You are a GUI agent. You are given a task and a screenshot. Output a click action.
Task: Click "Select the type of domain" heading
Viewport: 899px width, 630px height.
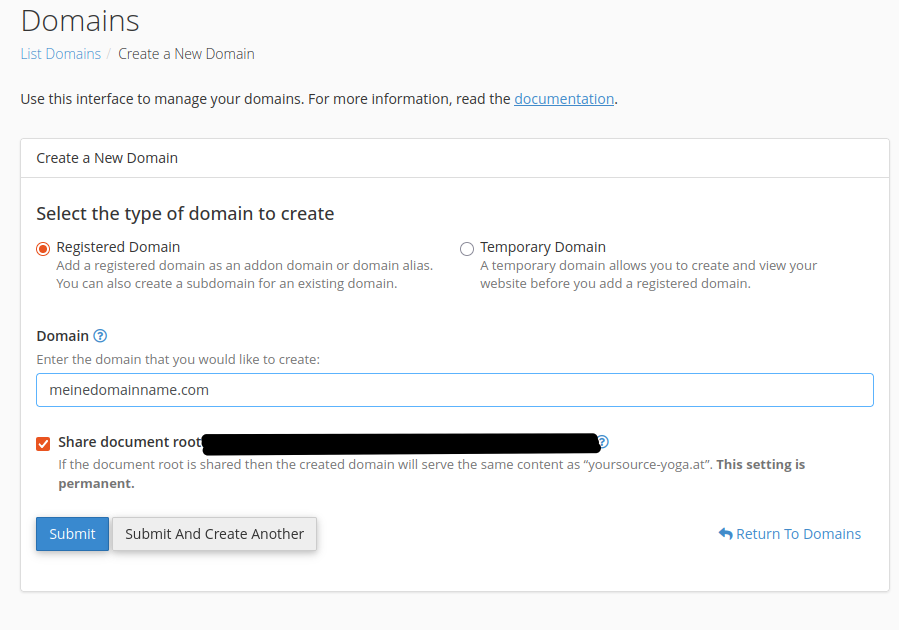[x=185, y=213]
